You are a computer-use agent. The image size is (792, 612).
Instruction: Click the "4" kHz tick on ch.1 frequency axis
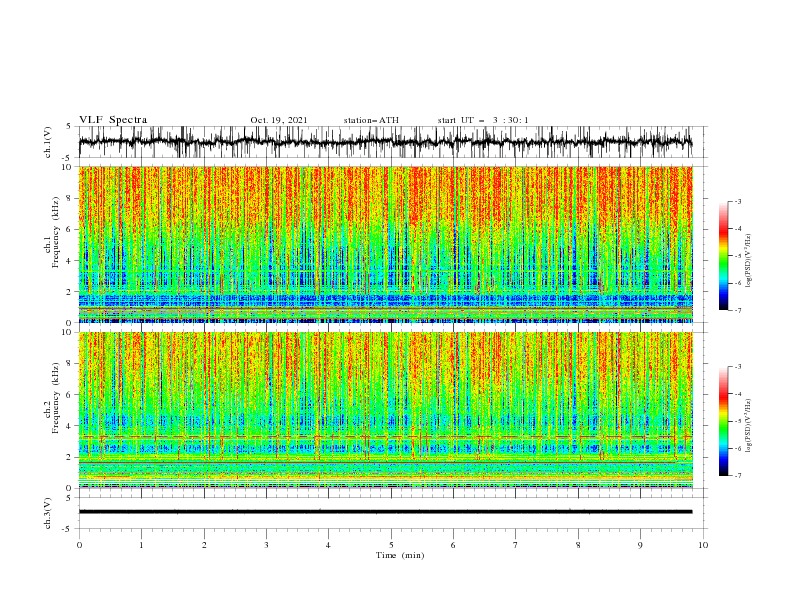tap(70, 261)
